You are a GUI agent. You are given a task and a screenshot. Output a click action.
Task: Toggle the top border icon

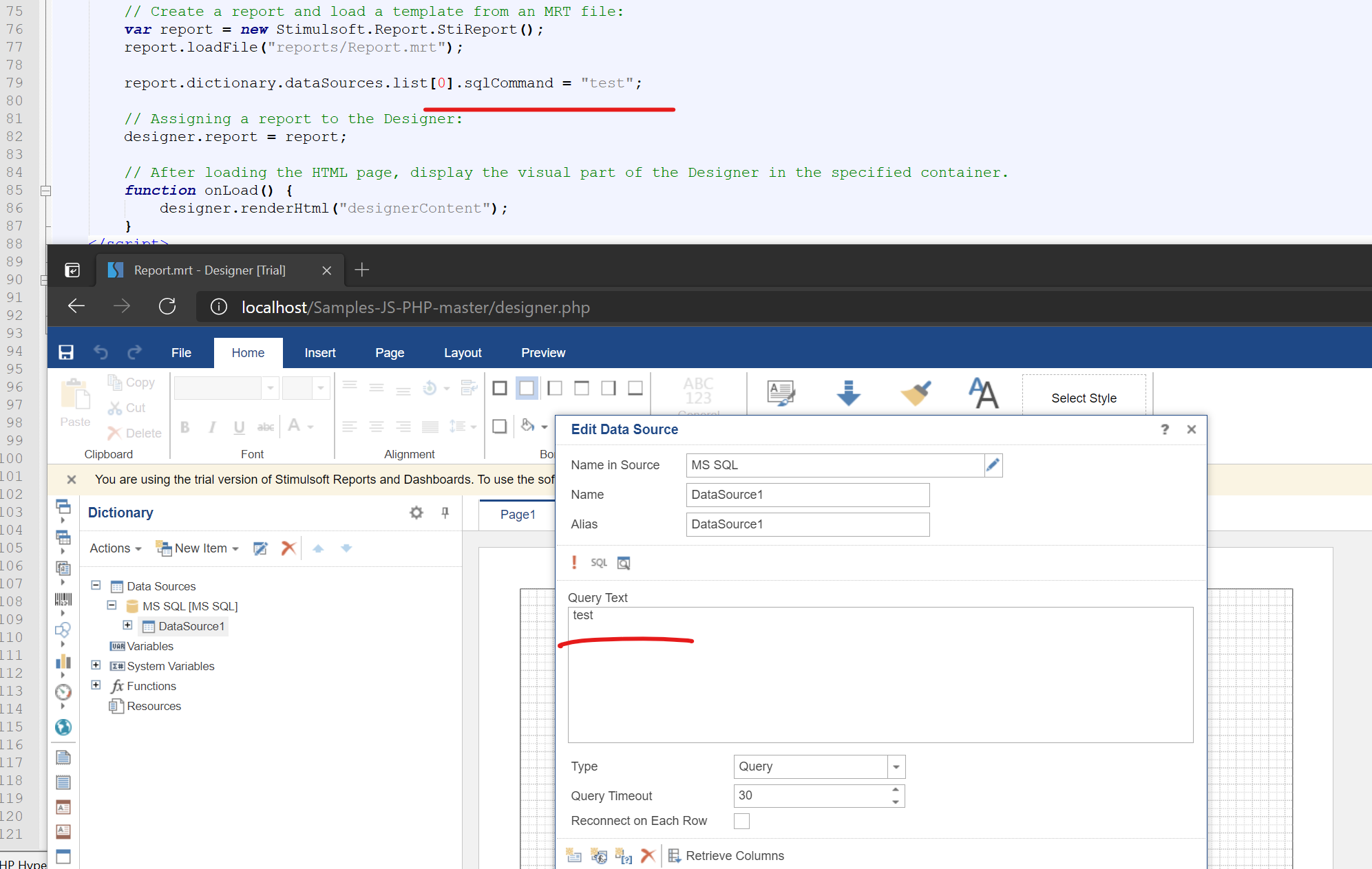582,389
